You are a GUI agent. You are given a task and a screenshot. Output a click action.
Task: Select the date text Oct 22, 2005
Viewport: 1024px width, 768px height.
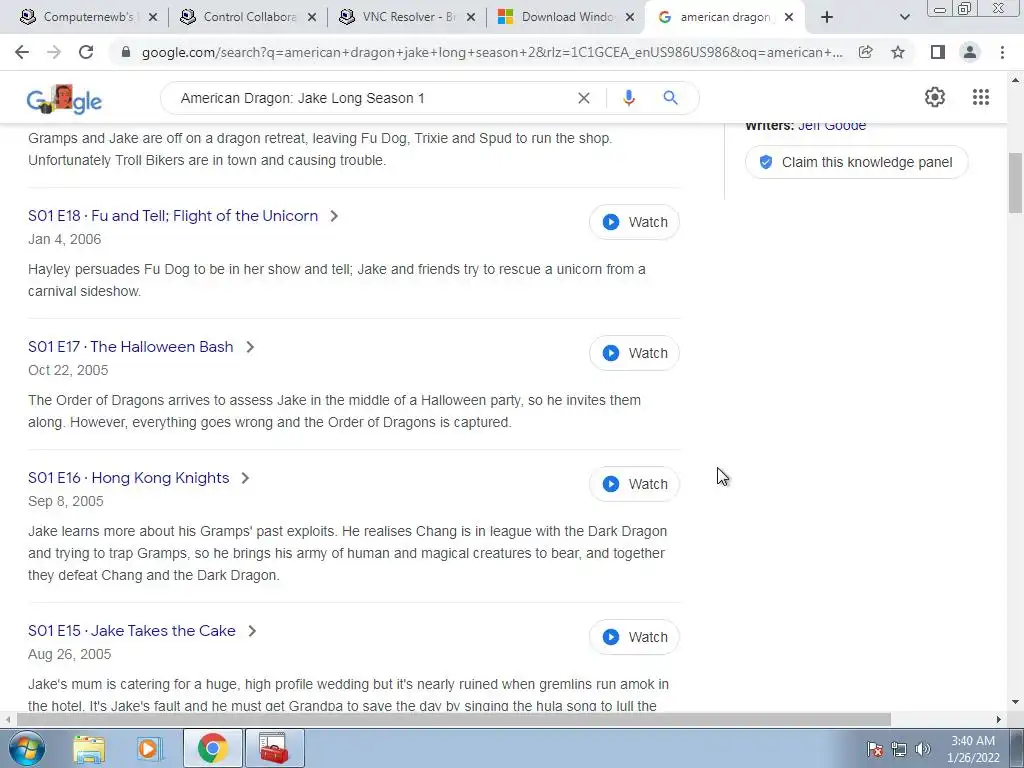tap(68, 370)
